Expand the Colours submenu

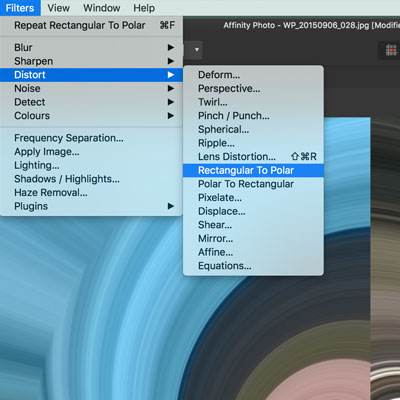point(91,116)
